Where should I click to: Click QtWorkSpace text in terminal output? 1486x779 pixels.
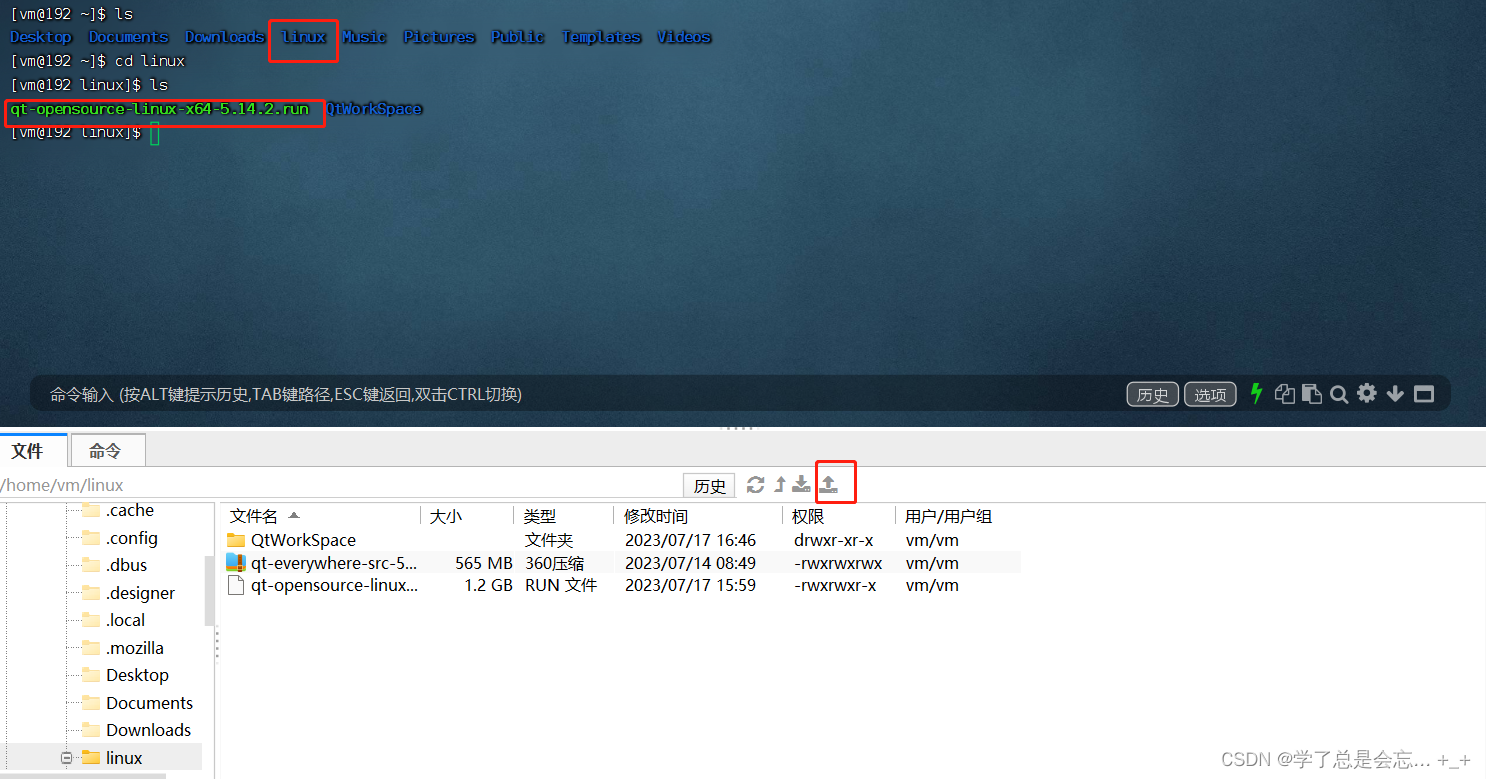click(x=374, y=109)
